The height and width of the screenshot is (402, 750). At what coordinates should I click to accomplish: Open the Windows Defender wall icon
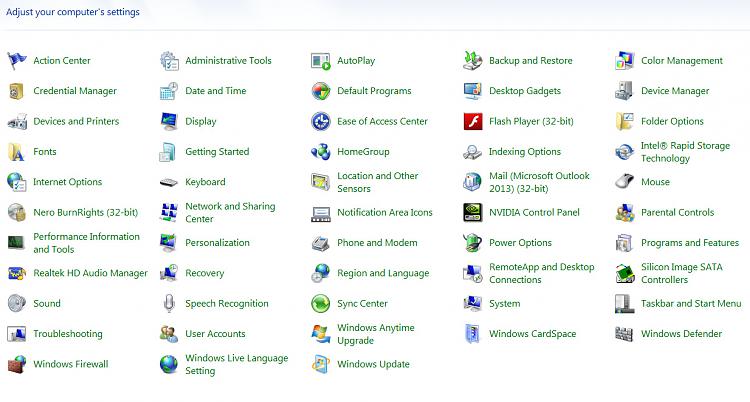624,334
